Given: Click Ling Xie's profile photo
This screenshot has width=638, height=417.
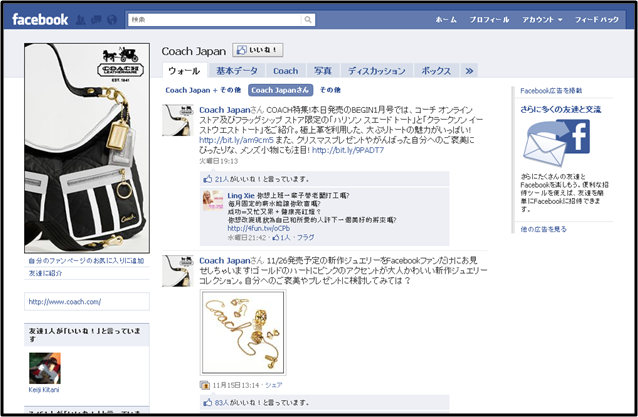Looking at the screenshot, I should [x=213, y=201].
